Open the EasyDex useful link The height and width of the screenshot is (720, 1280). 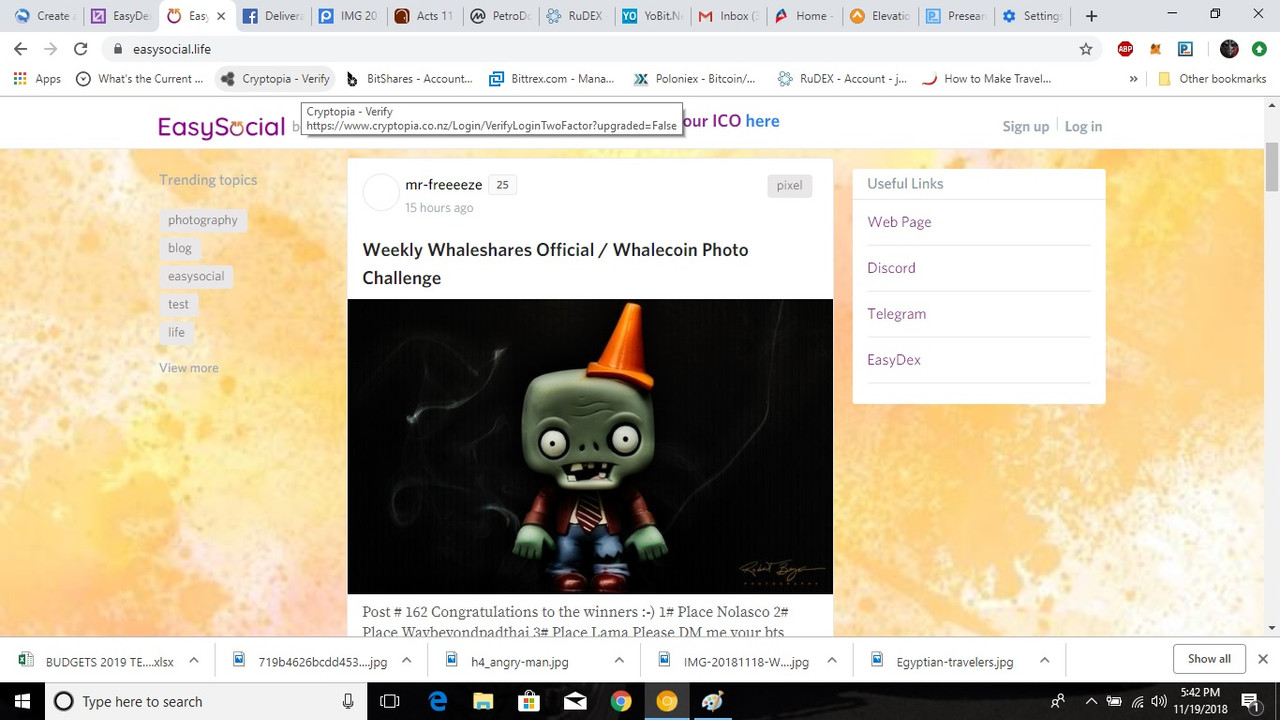click(x=894, y=360)
